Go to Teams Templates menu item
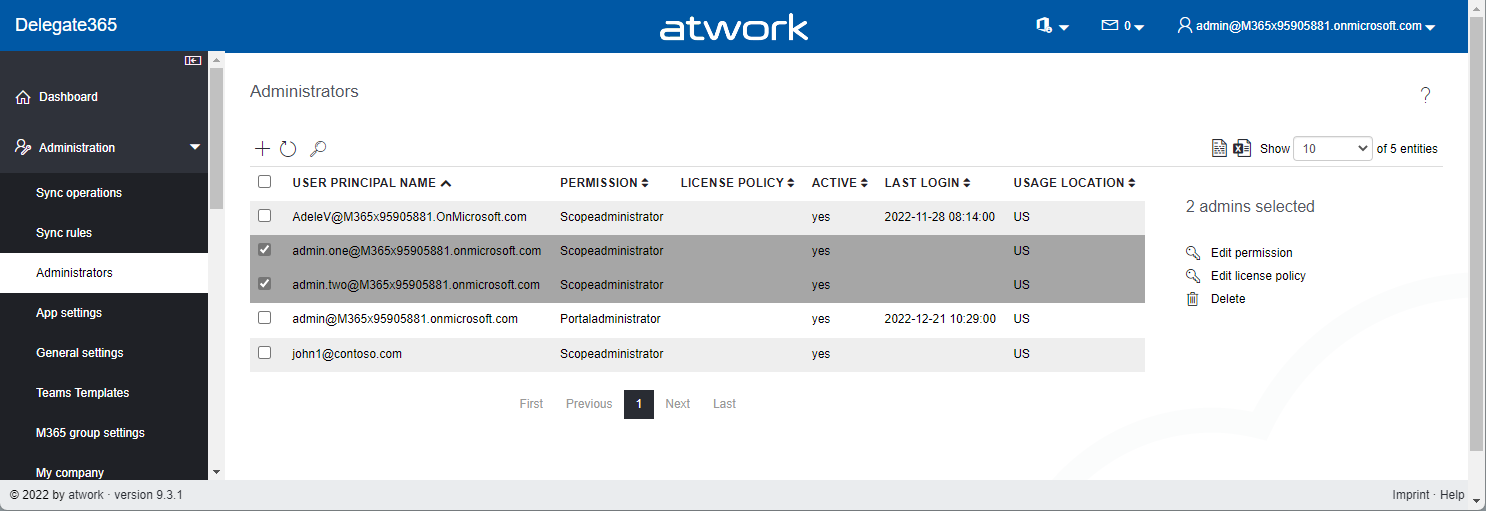 click(82, 393)
